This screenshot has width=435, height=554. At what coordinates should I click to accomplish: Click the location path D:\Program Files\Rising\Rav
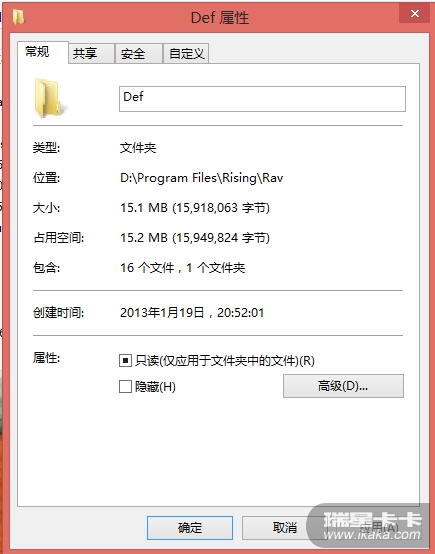tap(202, 178)
